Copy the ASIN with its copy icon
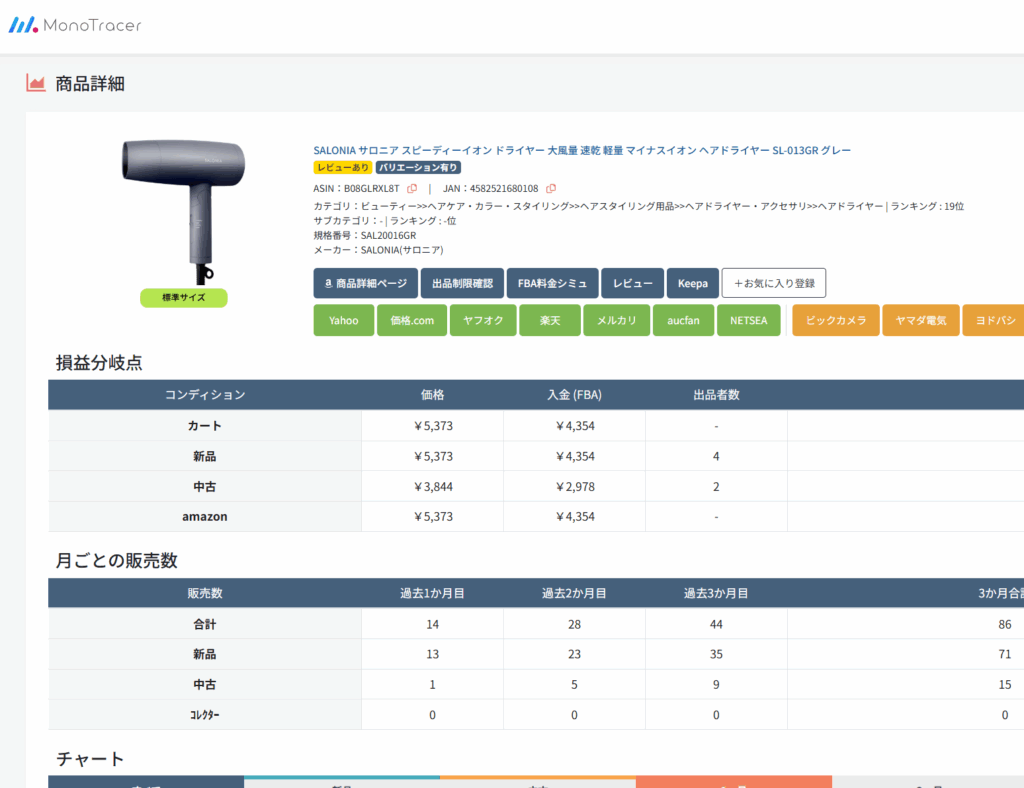1024x788 pixels. (x=412, y=189)
